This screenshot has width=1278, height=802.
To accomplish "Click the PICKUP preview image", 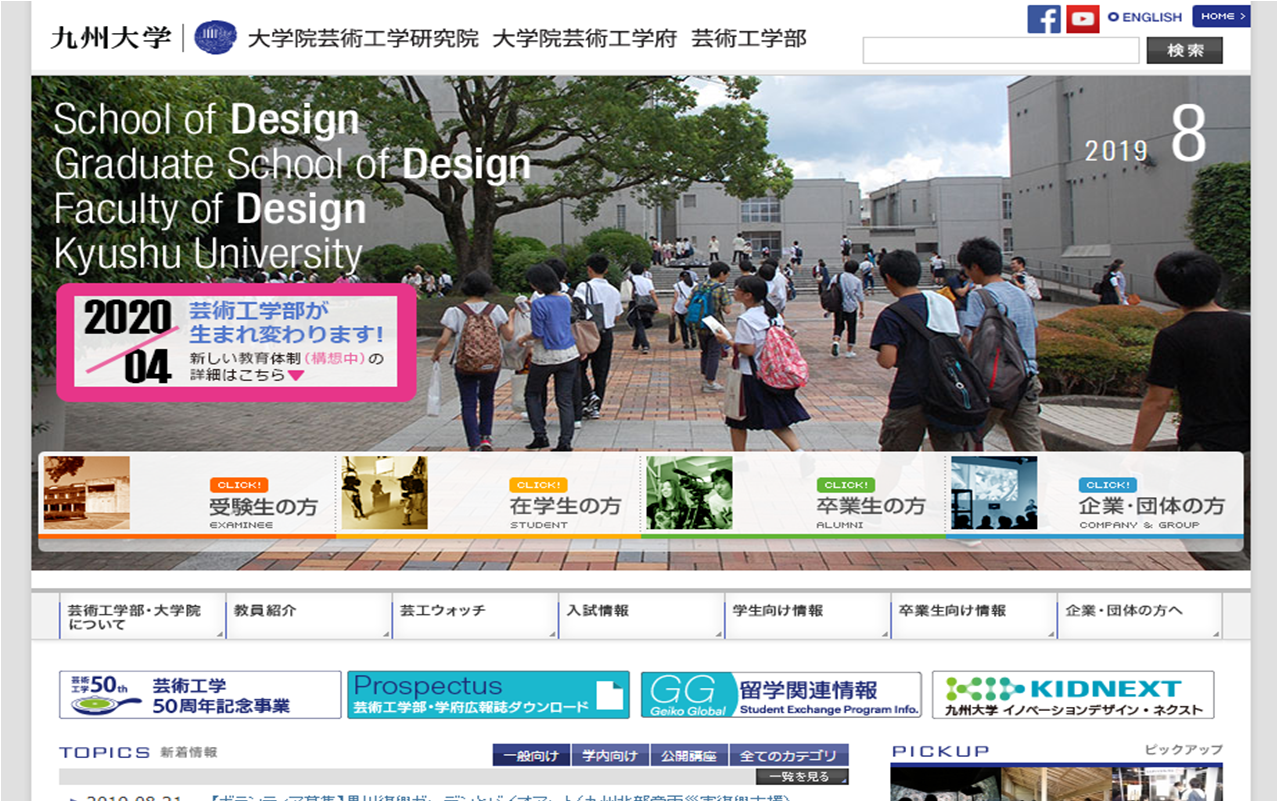I will click(x=1056, y=784).
